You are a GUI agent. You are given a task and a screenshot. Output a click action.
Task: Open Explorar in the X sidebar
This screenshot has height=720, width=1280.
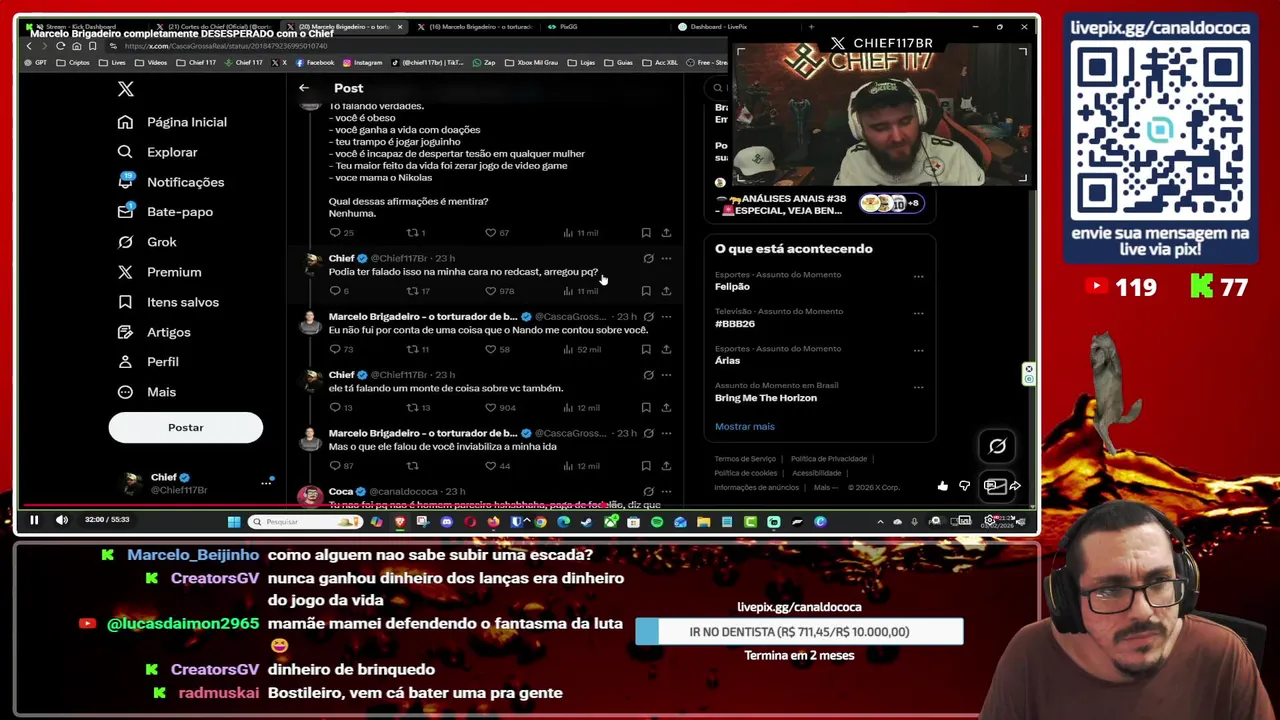pyautogui.click(x=157, y=152)
